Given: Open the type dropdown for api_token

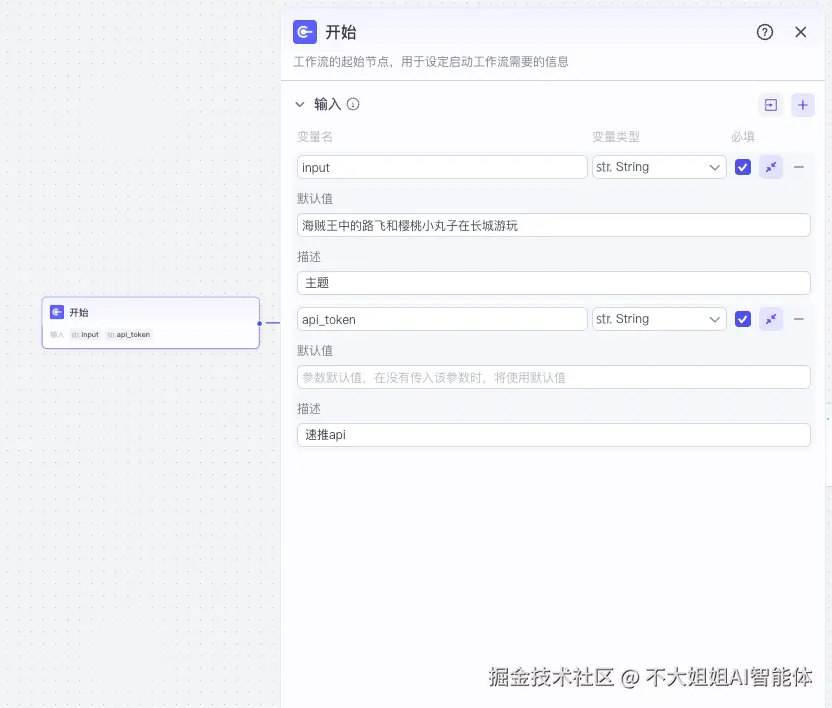Looking at the screenshot, I should pos(659,319).
